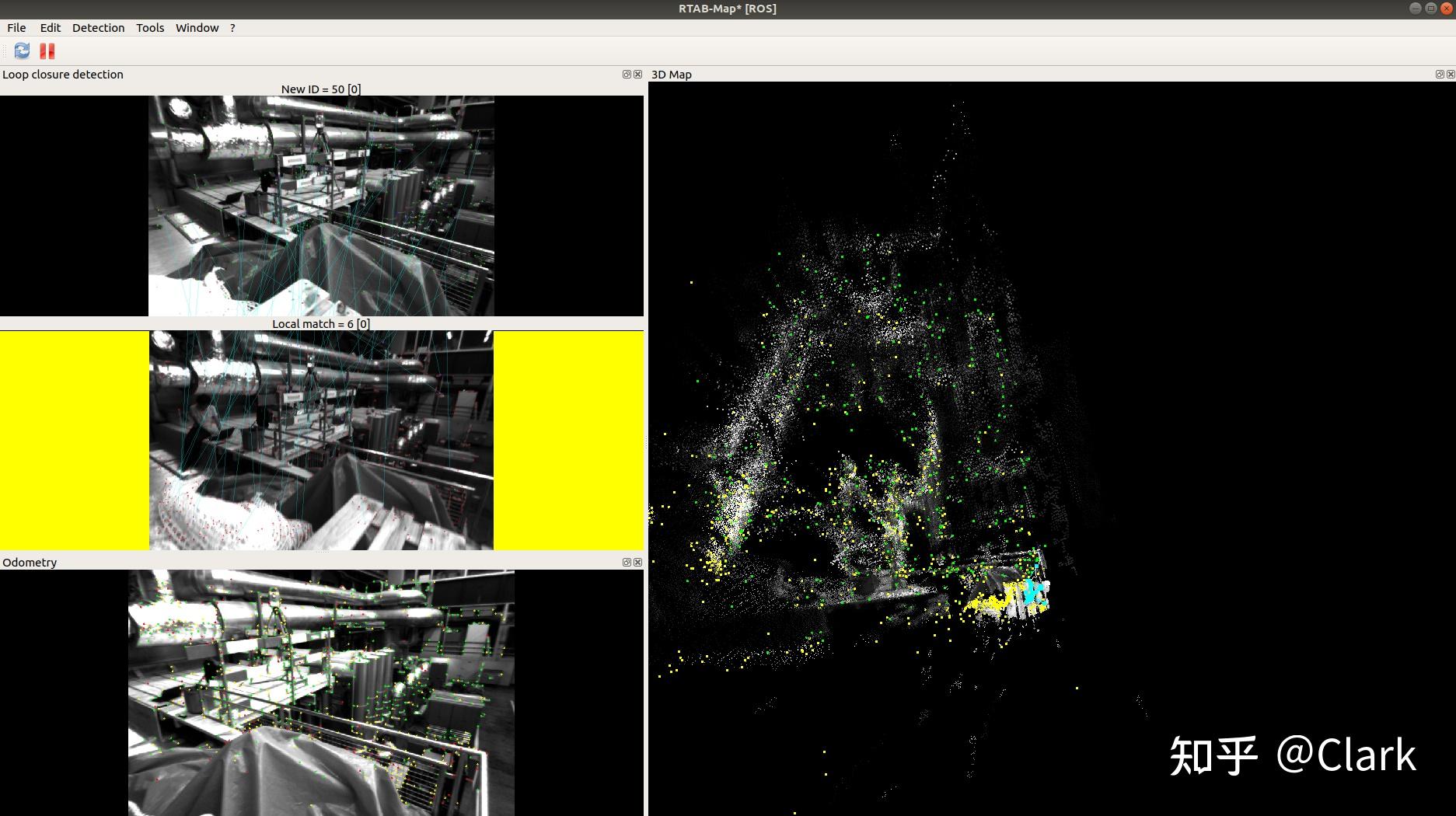
Task: Open the help (?) menu
Action: point(232,27)
